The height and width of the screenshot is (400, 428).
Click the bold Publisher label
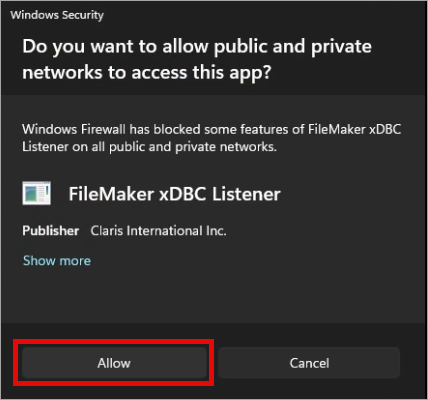[51, 231]
